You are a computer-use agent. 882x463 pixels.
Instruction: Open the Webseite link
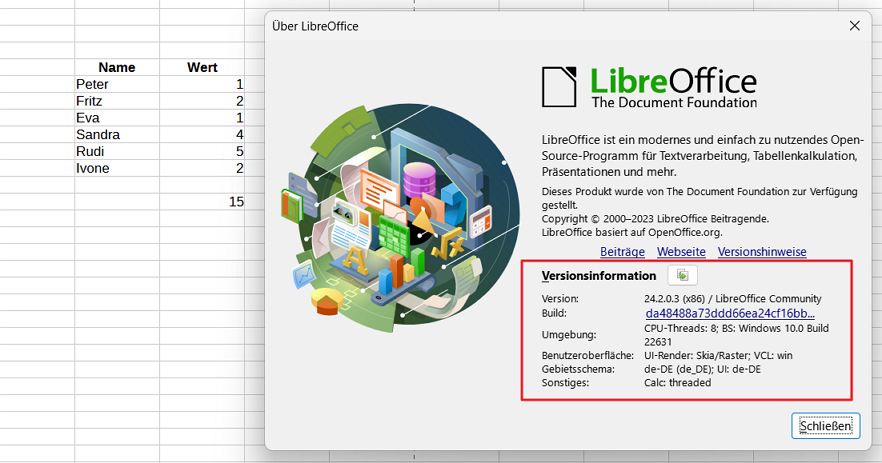tap(681, 251)
